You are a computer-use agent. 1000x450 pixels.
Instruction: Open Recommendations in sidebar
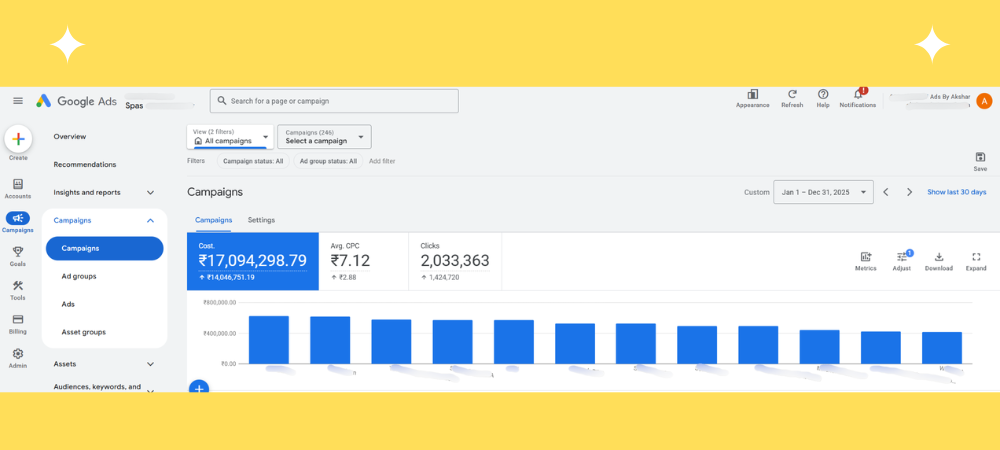[85, 164]
